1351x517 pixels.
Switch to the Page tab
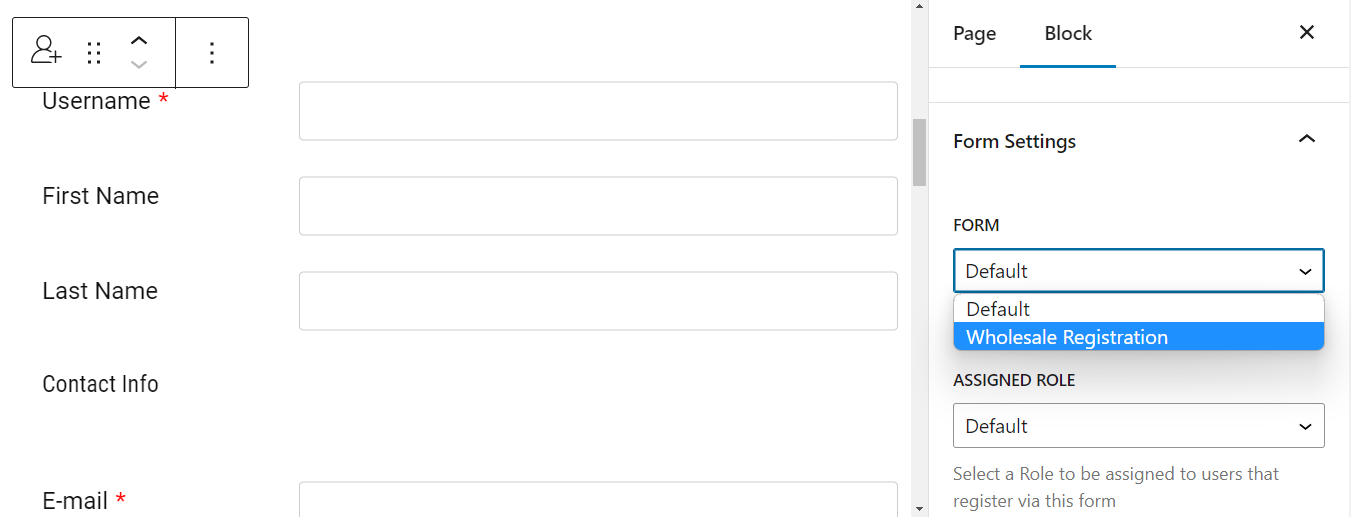974,33
